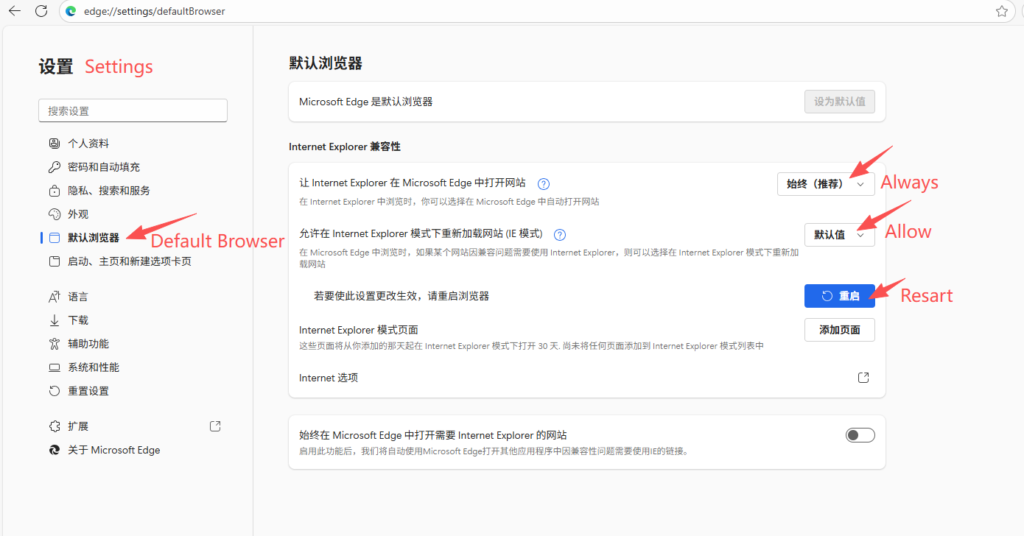
Task: Reload the page with the refresh icon
Action: point(41,11)
